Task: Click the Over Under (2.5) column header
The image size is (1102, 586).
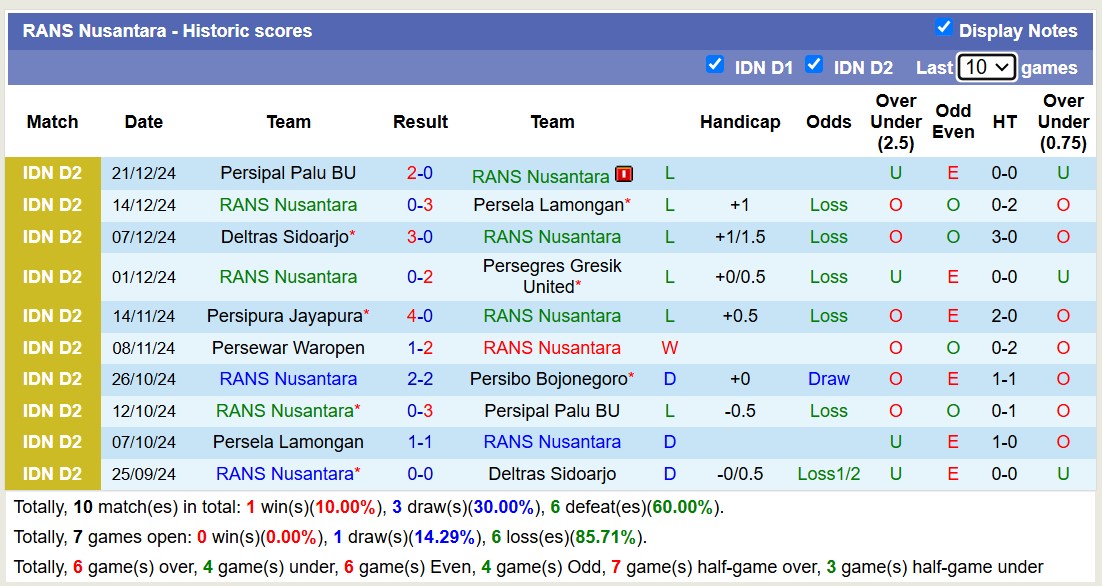Action: point(895,122)
